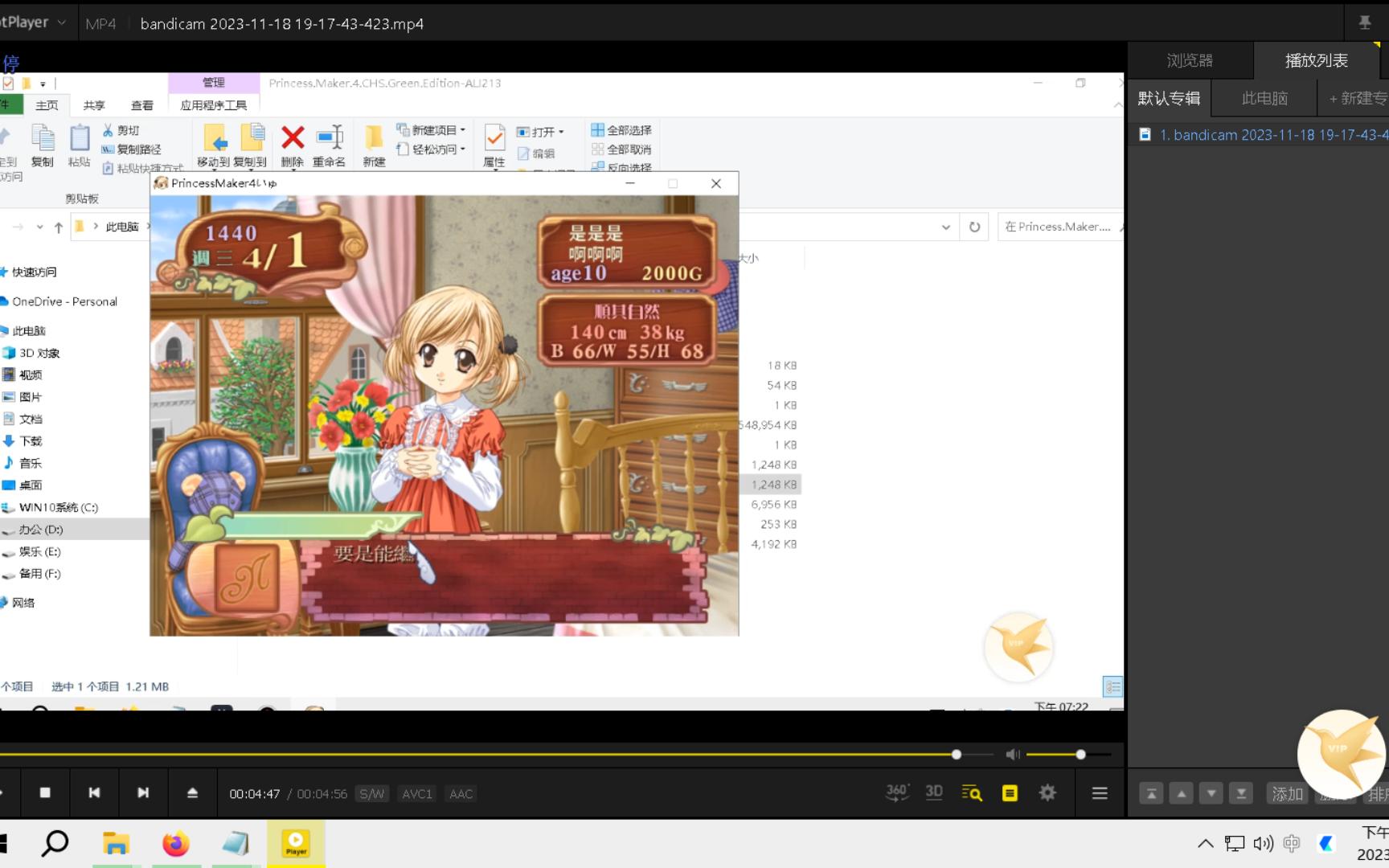Toggle 360° video mode
Screen dimensions: 1389x868
897,792
